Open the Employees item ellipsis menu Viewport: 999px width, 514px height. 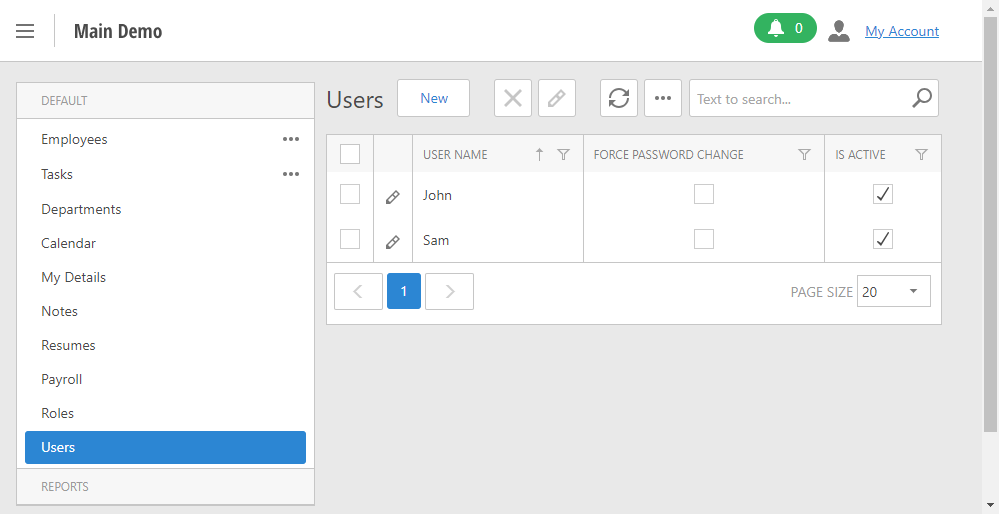(291, 139)
